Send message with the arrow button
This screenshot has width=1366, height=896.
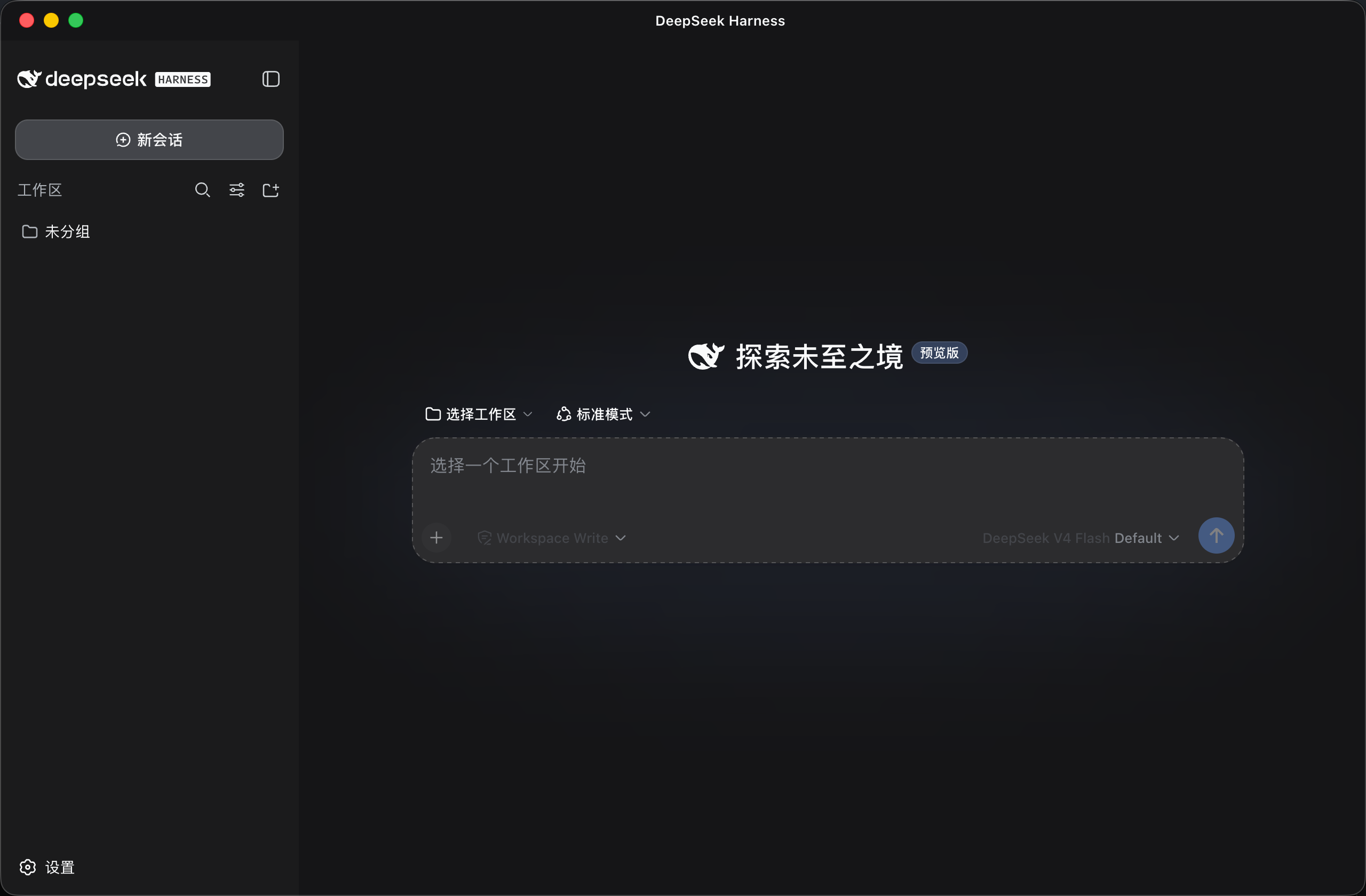pyautogui.click(x=1216, y=536)
